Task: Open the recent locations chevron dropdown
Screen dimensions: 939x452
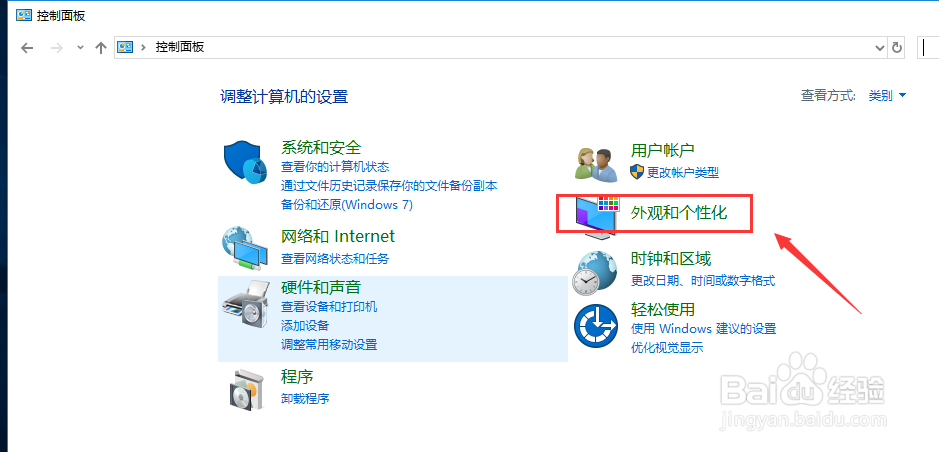Action: (80, 48)
